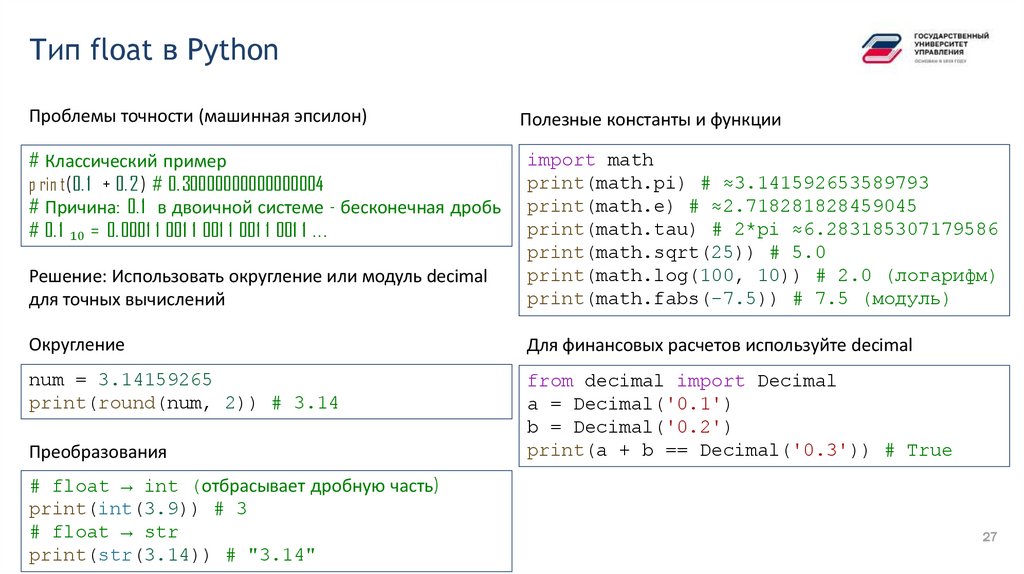The image size is (1024, 574).
Task: Click the heading 'Преобразования'
Action: pyautogui.click(x=97, y=452)
